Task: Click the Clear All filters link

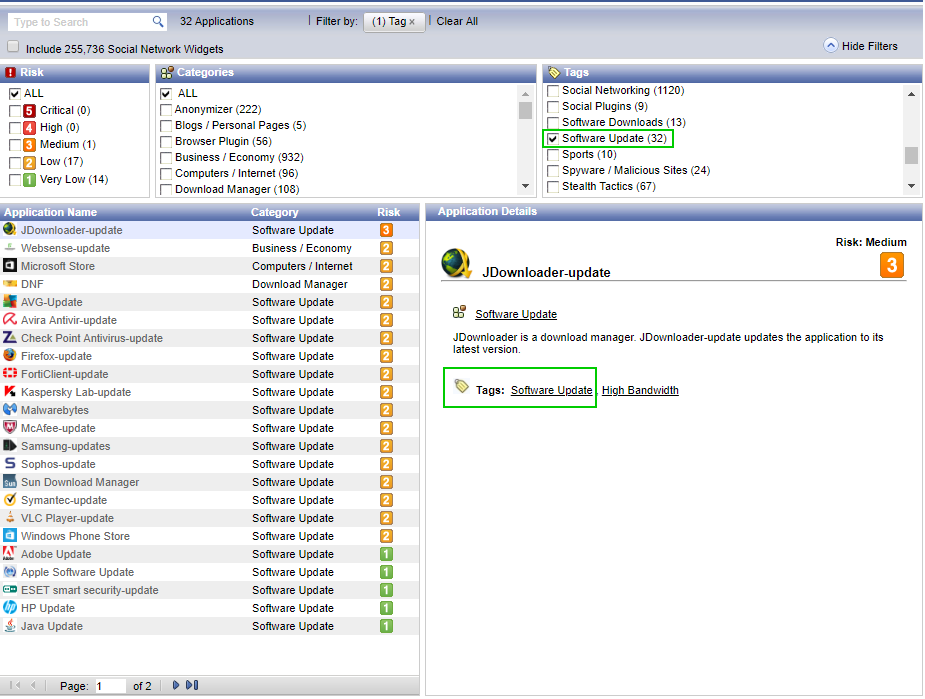Action: pos(457,21)
